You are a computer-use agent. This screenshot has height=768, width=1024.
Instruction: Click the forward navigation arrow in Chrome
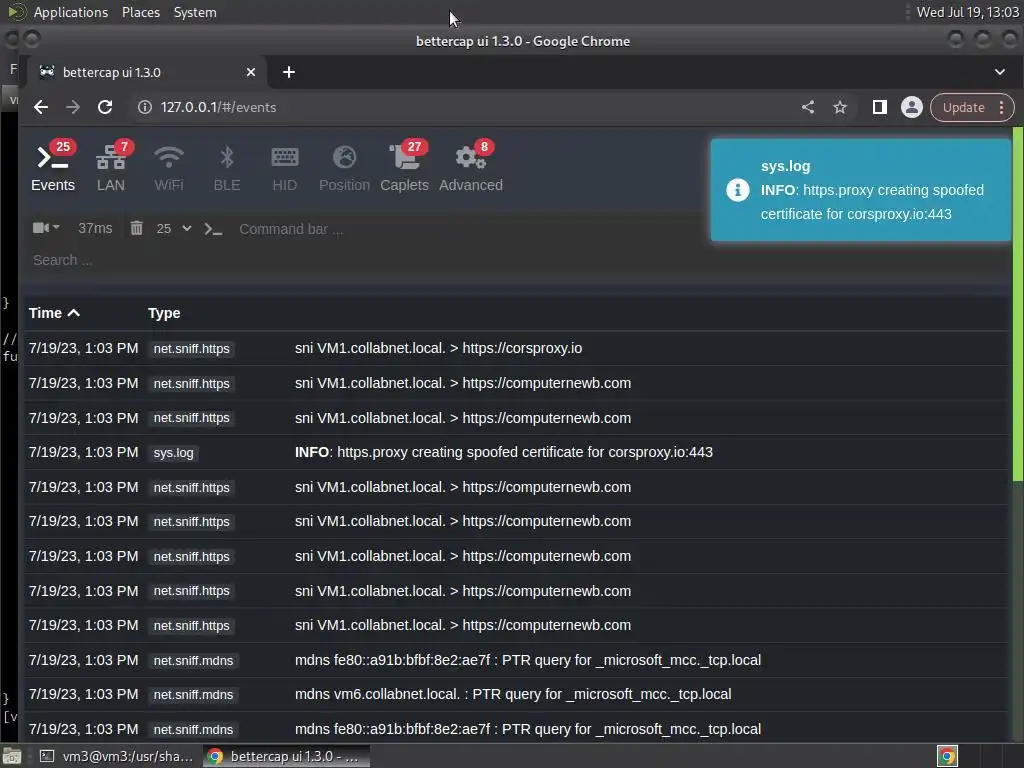pos(72,107)
